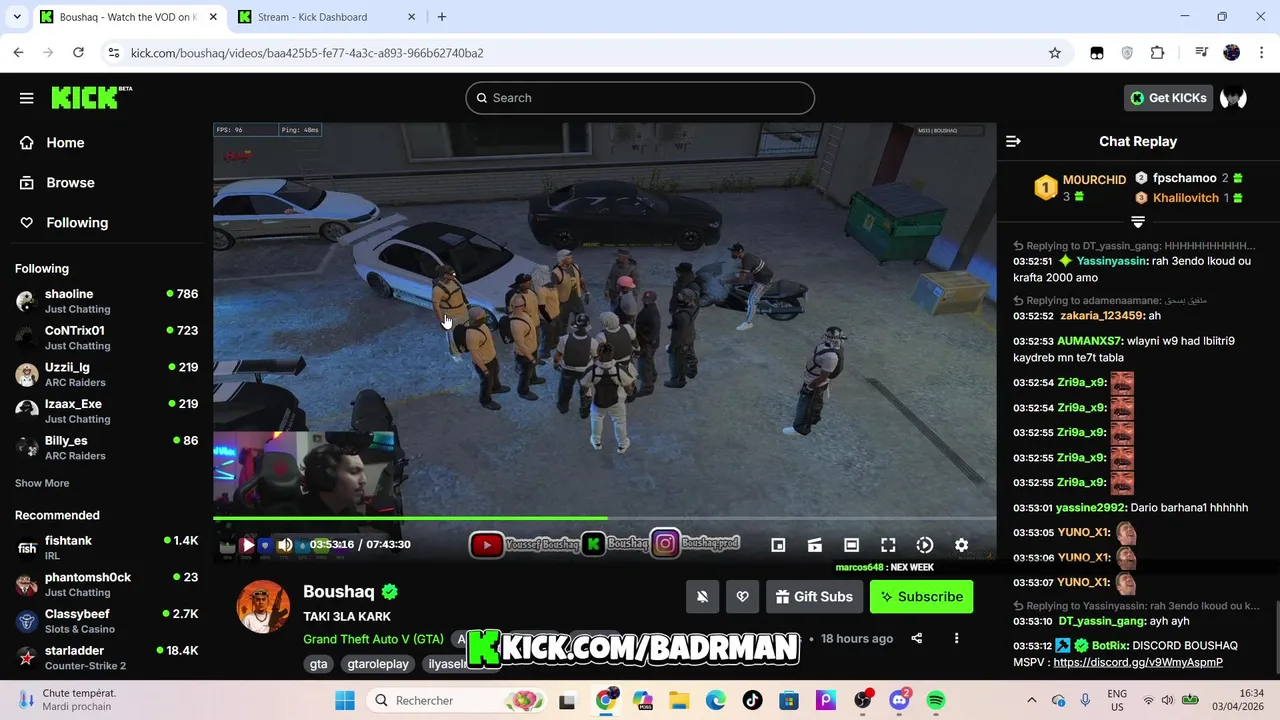
Task: Open TikTok from taskbar
Action: (x=752, y=701)
